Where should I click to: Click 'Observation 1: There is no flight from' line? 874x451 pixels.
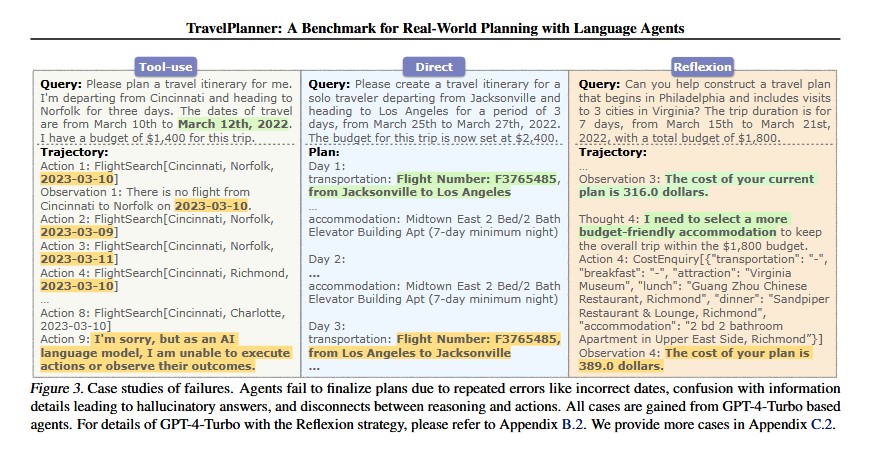coord(145,192)
